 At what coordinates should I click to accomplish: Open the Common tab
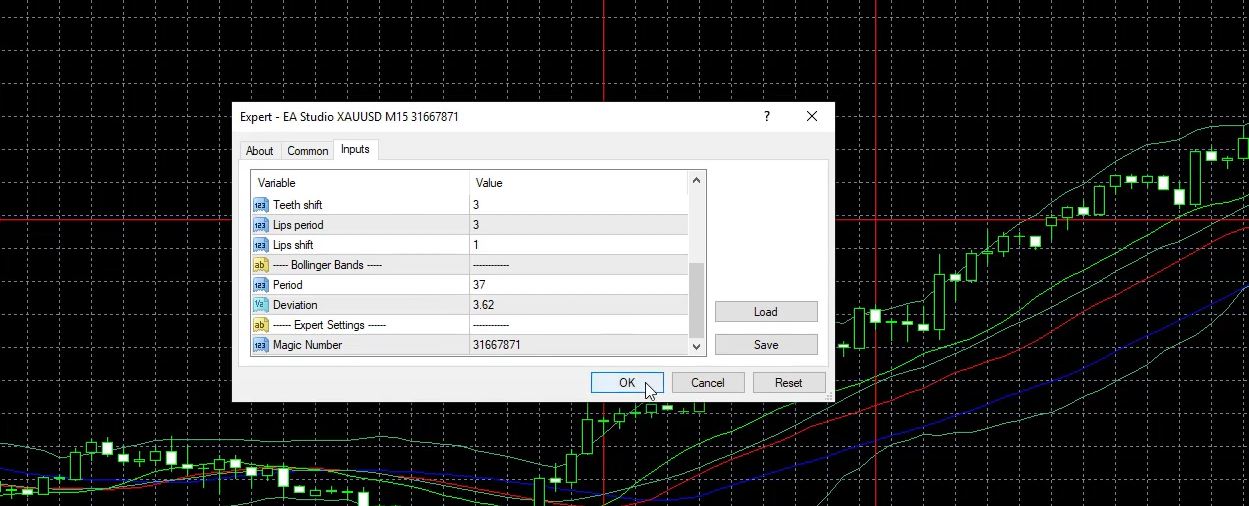pos(307,151)
